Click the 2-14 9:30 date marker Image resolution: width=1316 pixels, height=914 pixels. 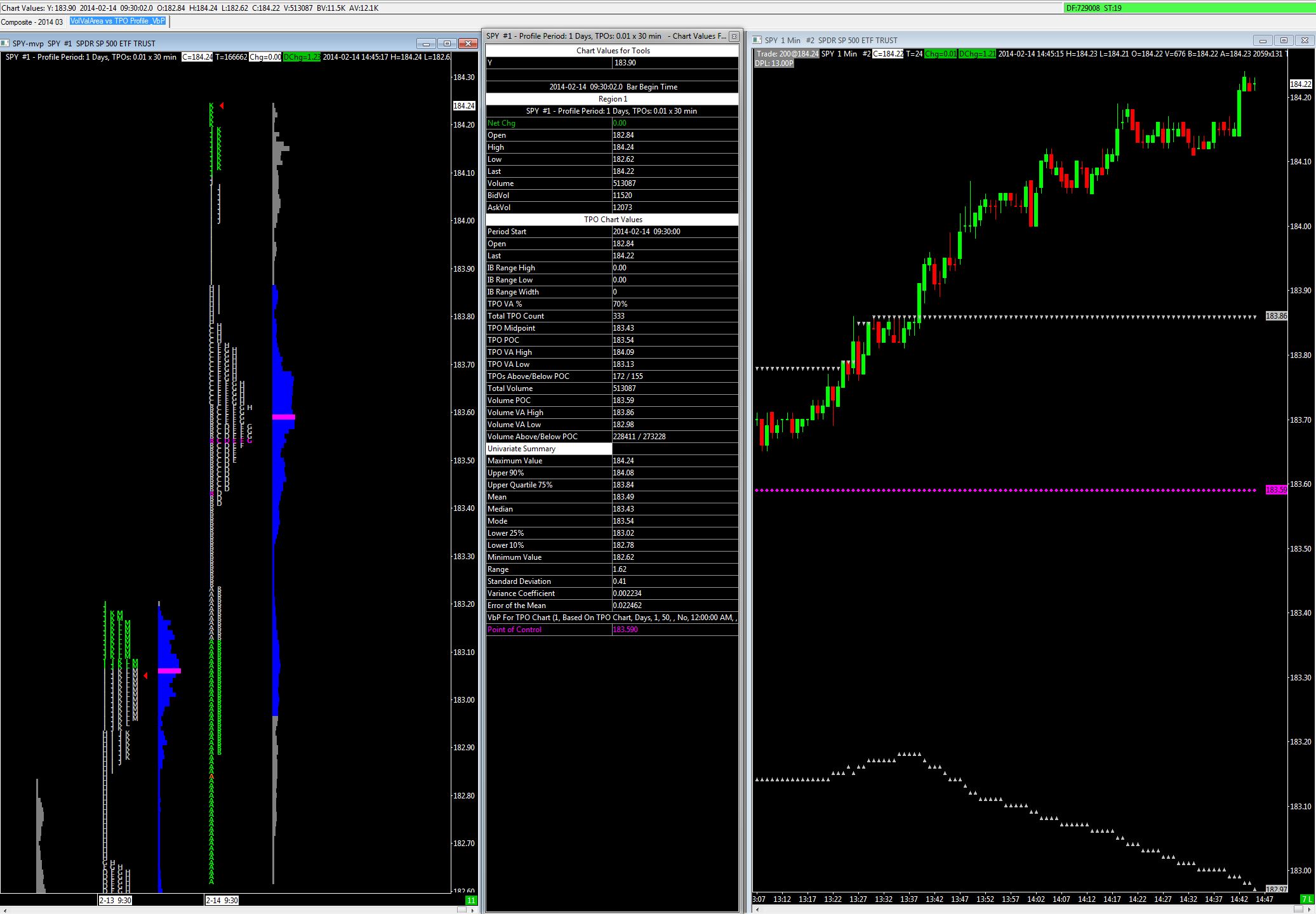(222, 900)
